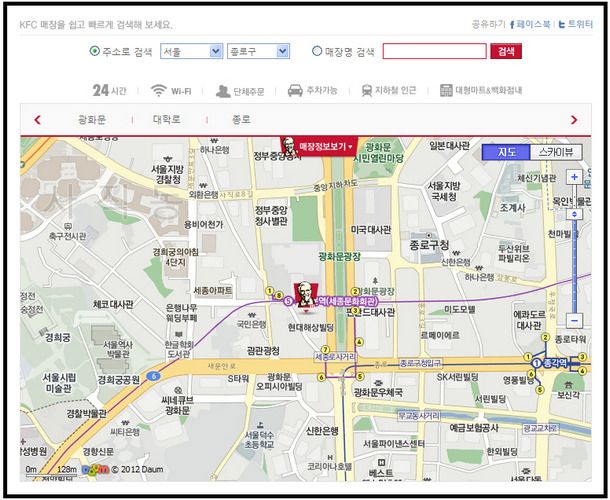
Task: Click the 광화문우체국 map label
Action: [x=378, y=392]
